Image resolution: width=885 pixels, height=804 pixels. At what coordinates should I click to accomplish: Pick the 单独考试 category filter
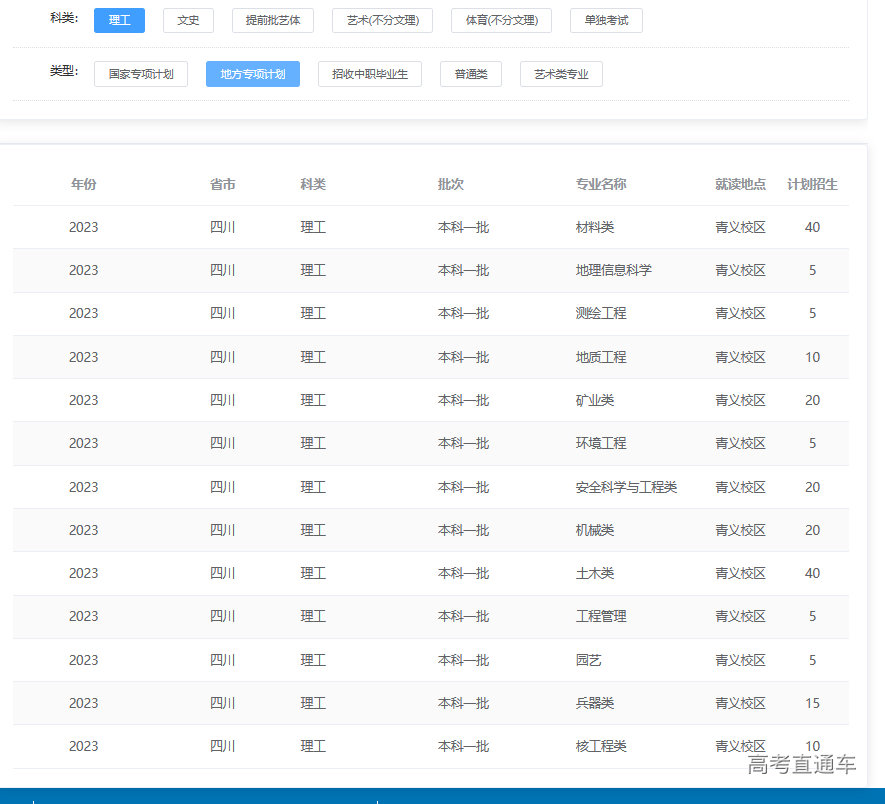[x=606, y=21]
